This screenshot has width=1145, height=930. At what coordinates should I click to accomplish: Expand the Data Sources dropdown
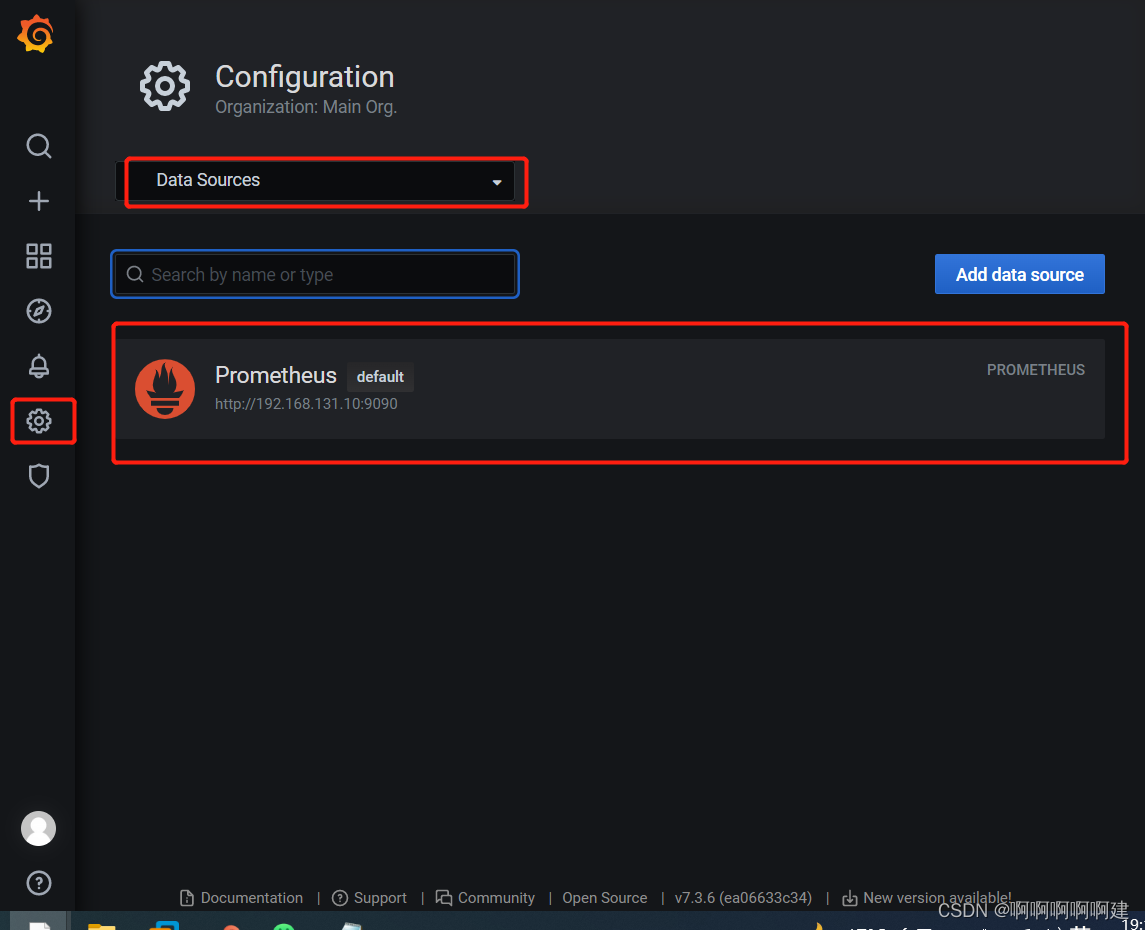(x=315, y=181)
